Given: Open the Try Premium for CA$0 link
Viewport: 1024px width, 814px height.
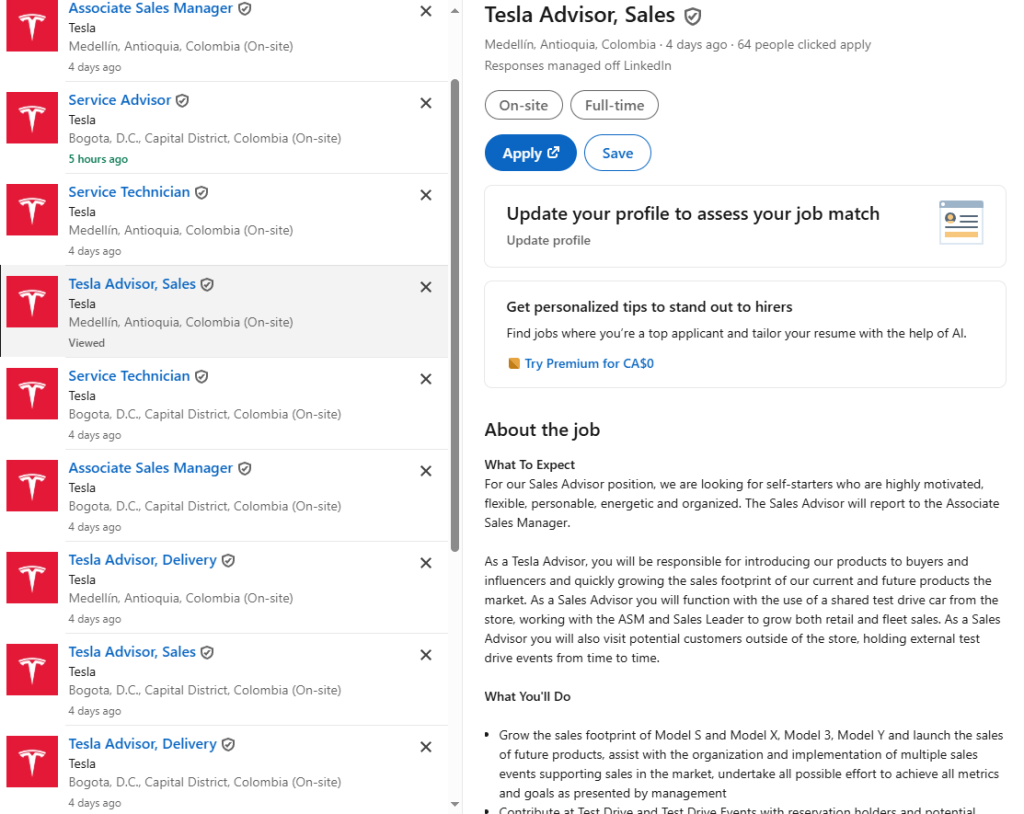Looking at the screenshot, I should [x=589, y=364].
